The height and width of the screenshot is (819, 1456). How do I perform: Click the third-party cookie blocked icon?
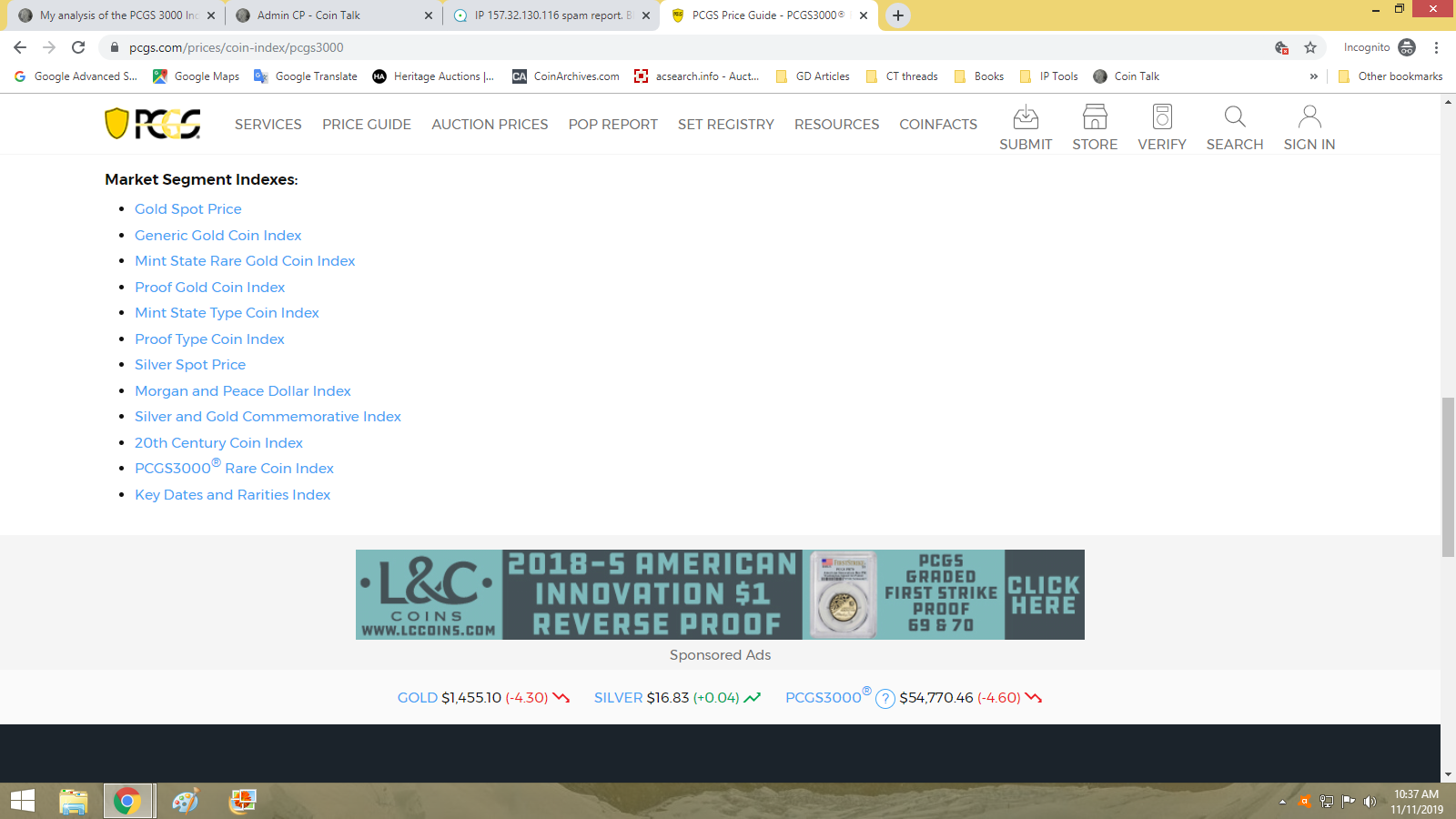[x=1281, y=47]
